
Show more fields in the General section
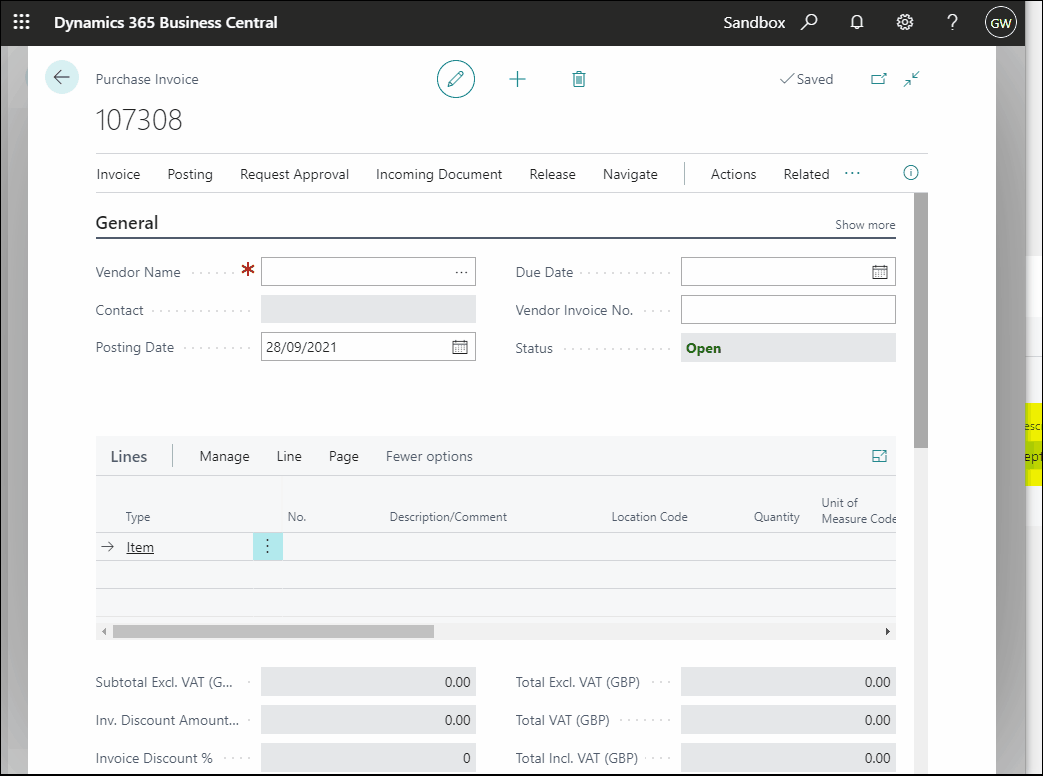click(x=864, y=224)
